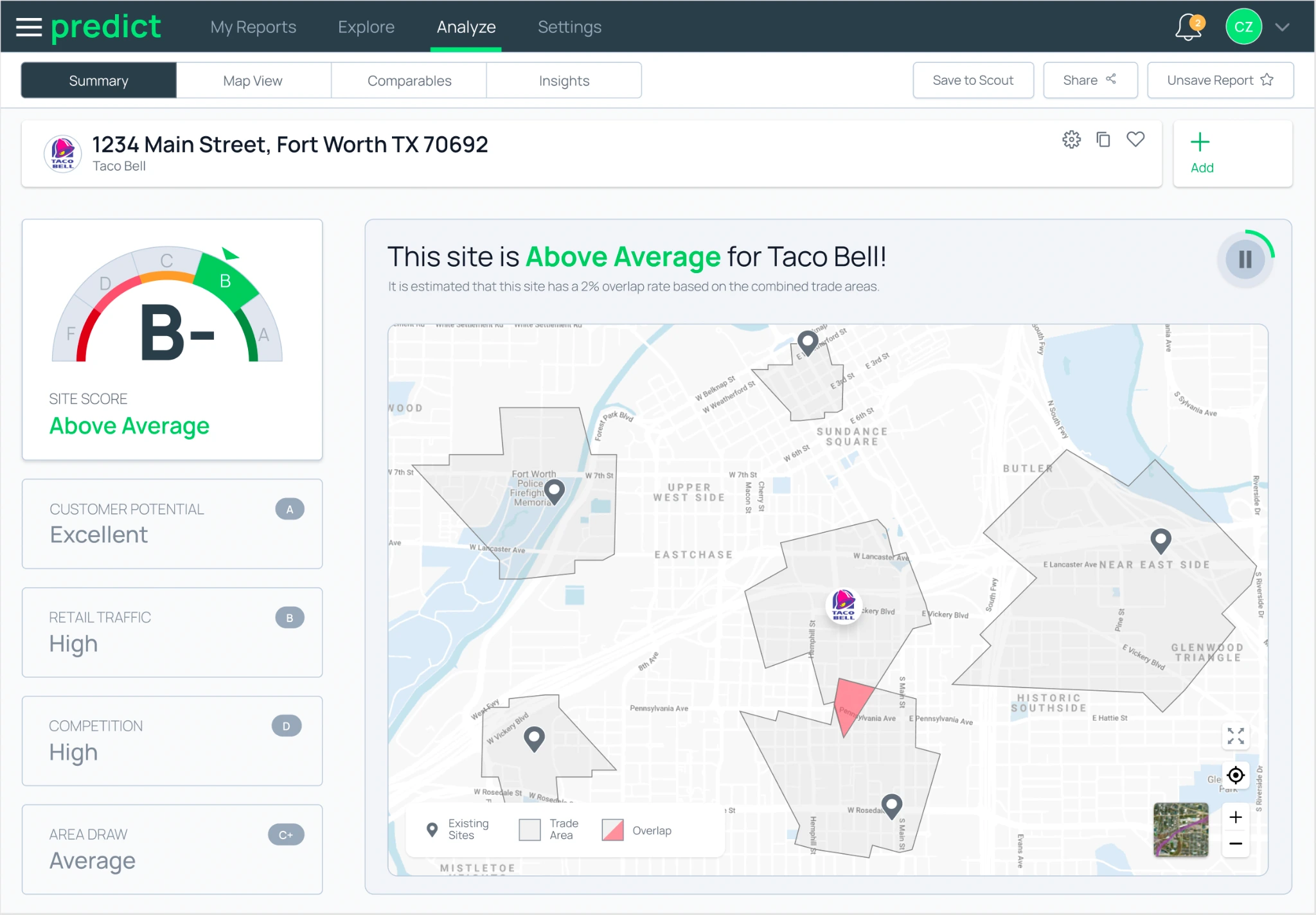Image resolution: width=1316 pixels, height=915 pixels.
Task: Switch to satellite map thumbnail
Action: (x=1180, y=830)
